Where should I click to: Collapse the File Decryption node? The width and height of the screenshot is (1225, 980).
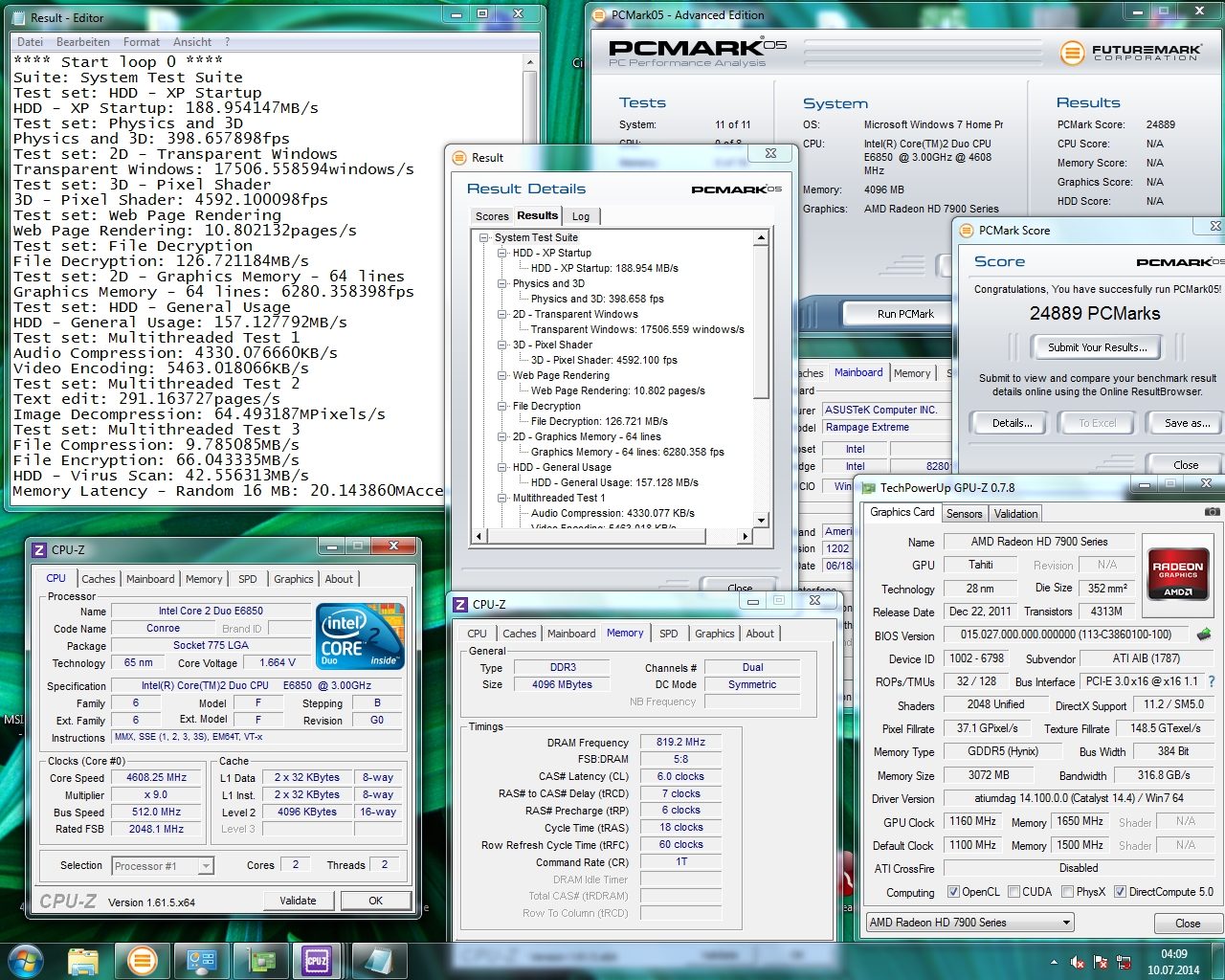coord(502,406)
